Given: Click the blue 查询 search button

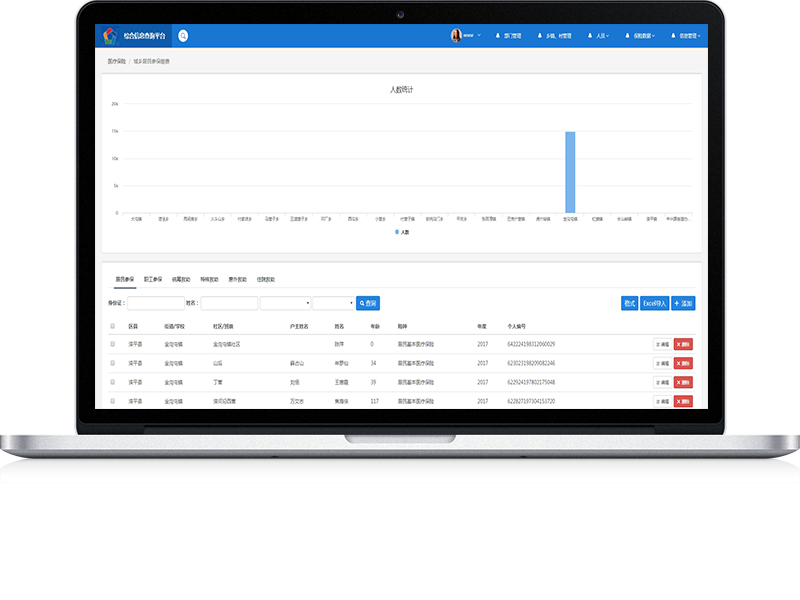Looking at the screenshot, I should [x=368, y=303].
